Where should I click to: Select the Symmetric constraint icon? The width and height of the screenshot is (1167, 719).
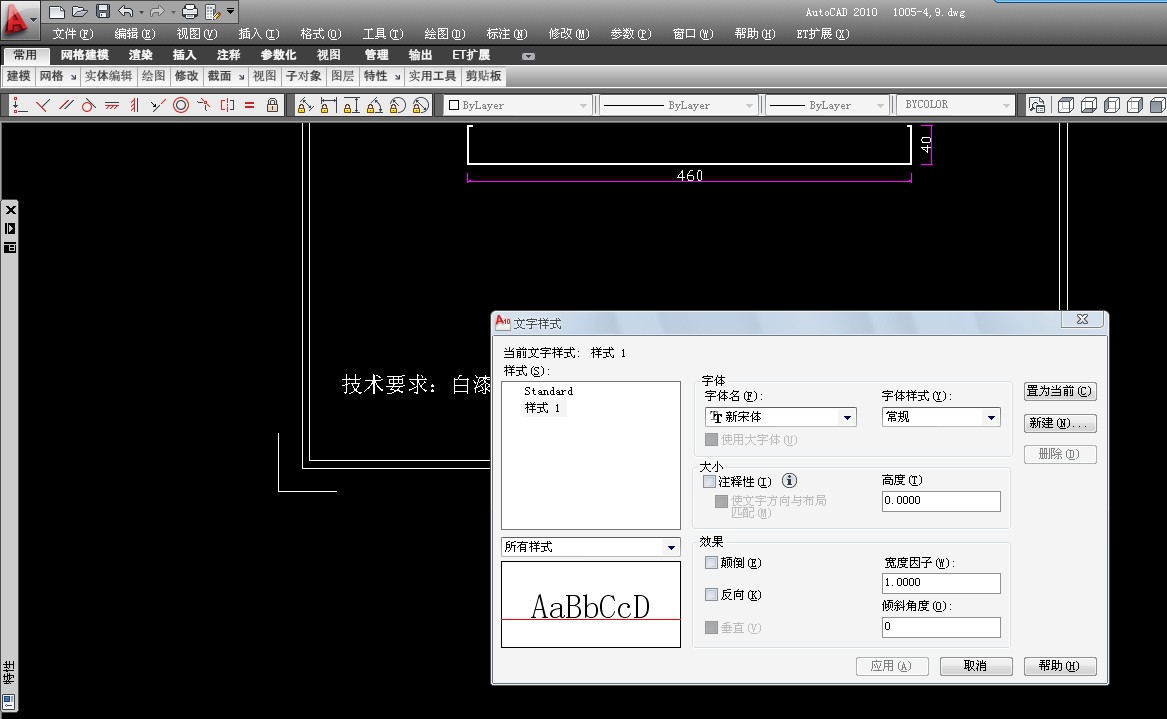coord(227,106)
